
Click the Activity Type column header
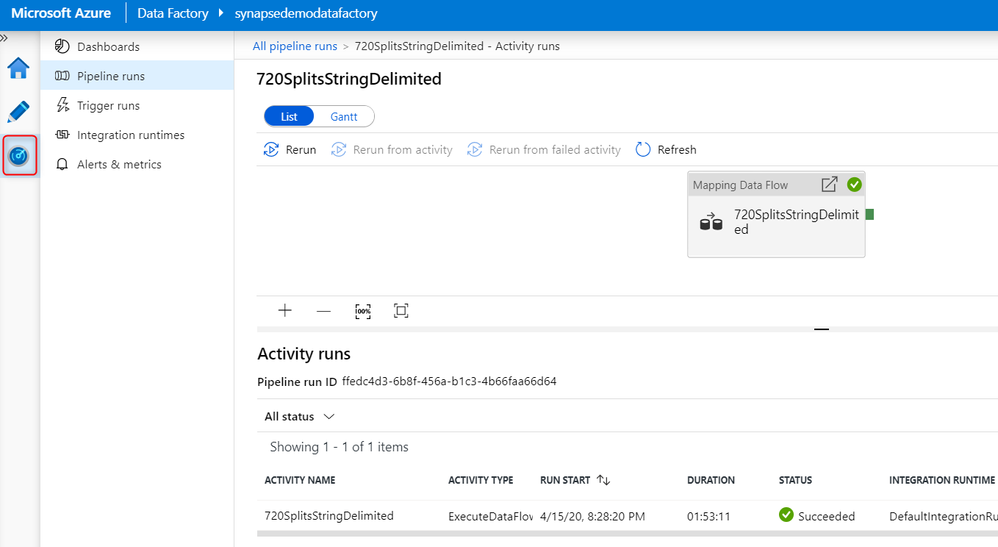coord(481,480)
